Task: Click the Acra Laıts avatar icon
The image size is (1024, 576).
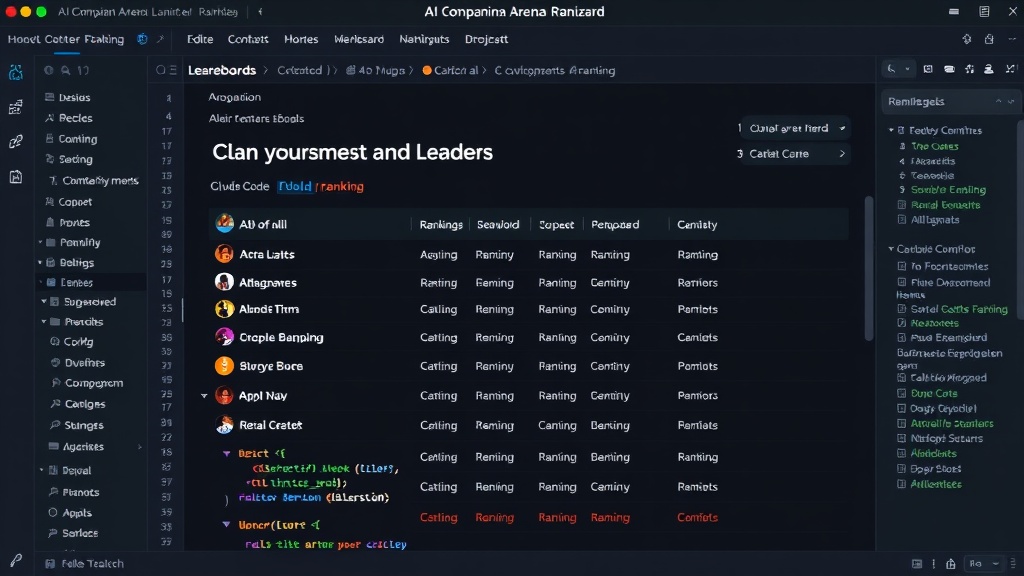Action: [224, 254]
